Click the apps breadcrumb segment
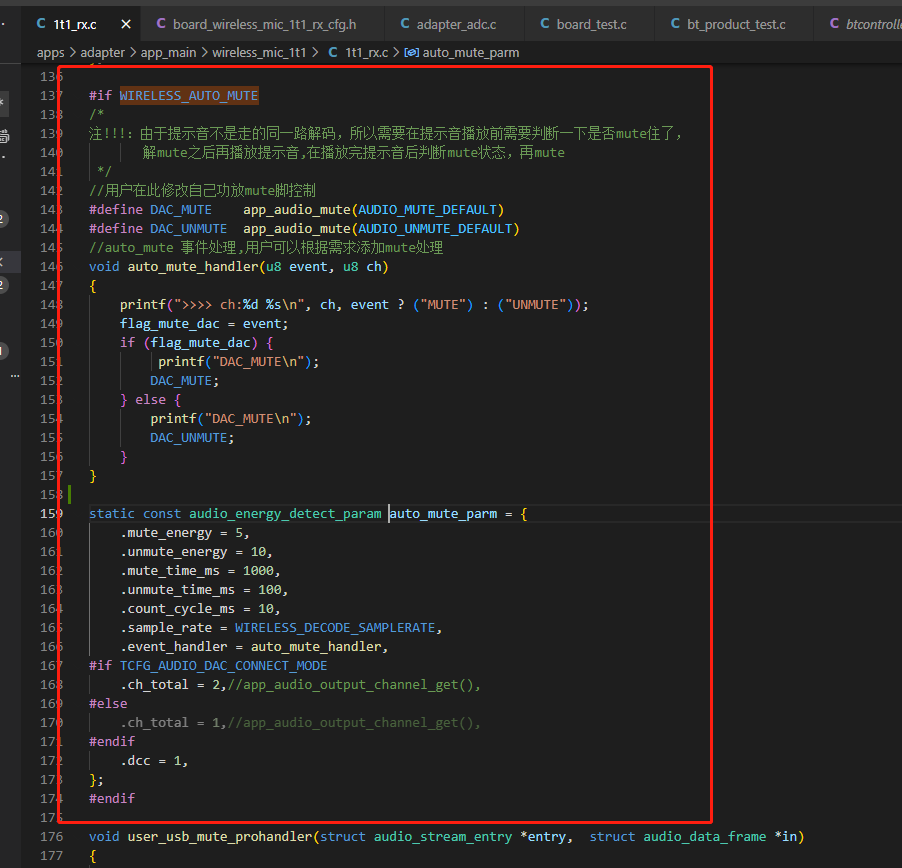The image size is (902, 868). click(51, 53)
